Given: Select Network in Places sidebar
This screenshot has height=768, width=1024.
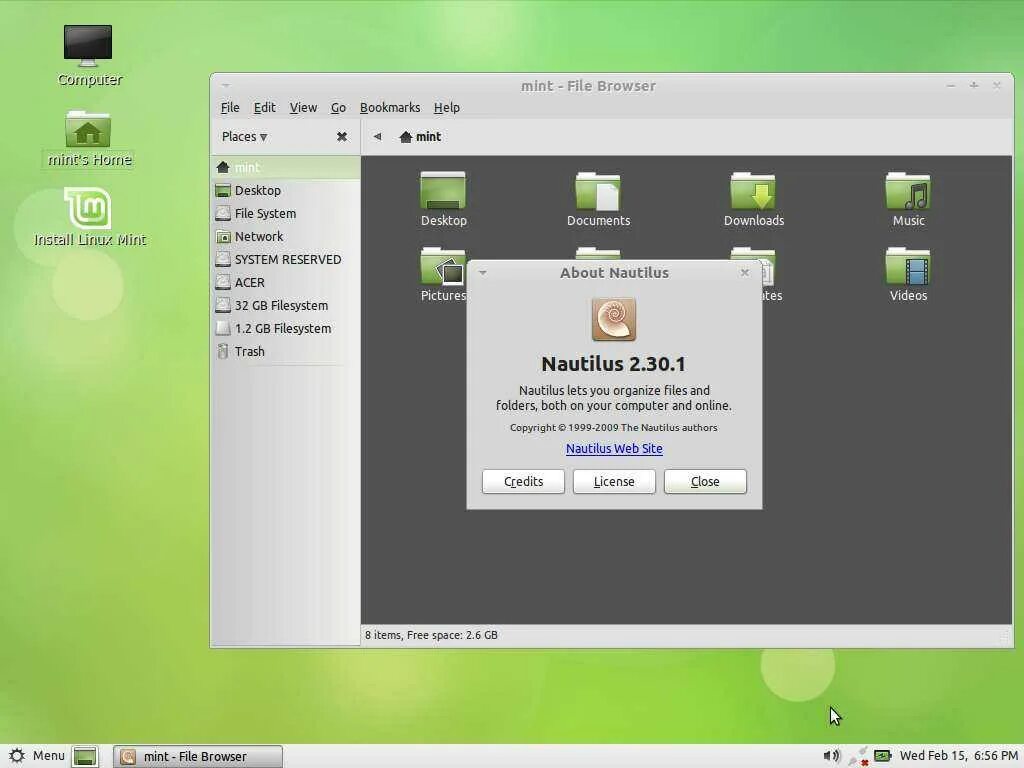Looking at the screenshot, I should coord(285,236).
